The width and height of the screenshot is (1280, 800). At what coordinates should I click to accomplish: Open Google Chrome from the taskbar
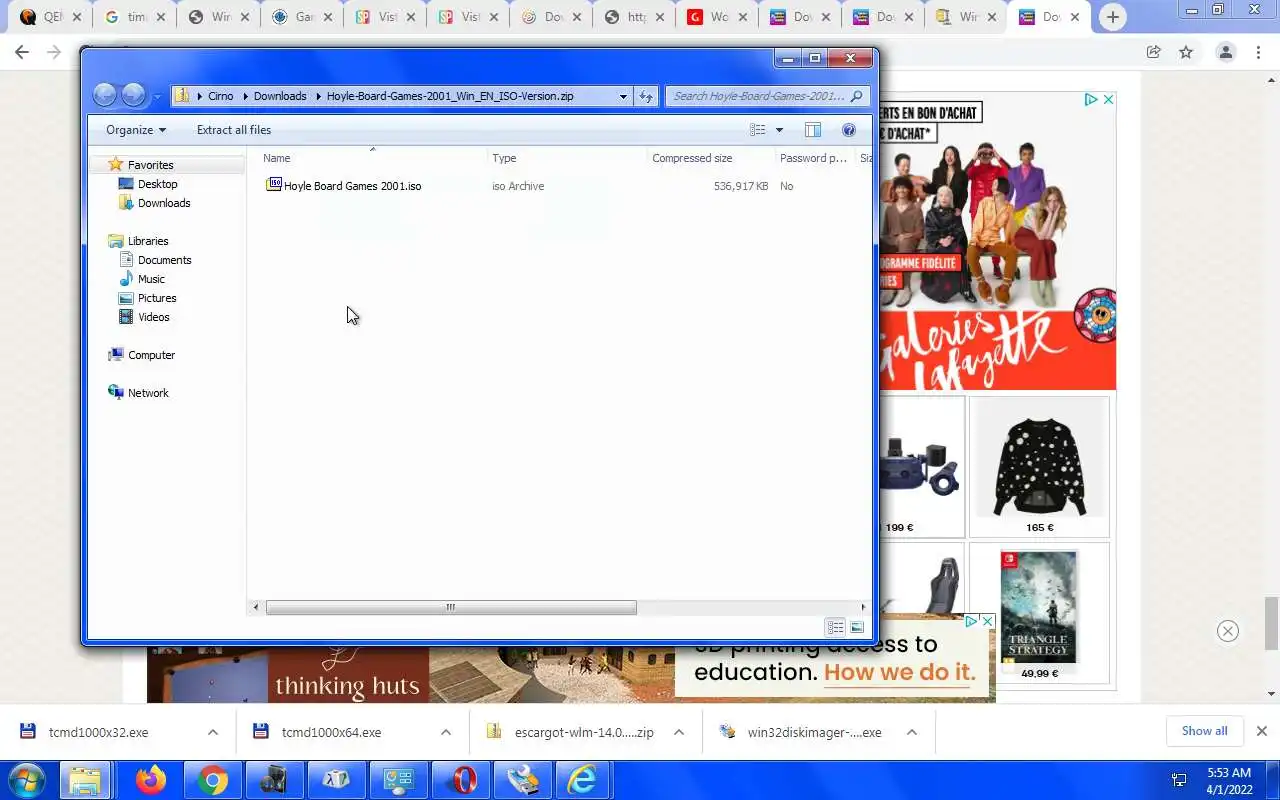(x=212, y=780)
